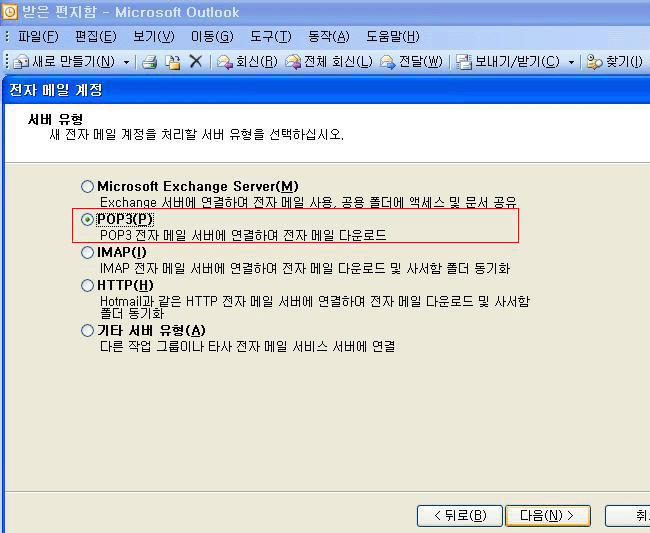Click the move to folder icon
This screenshot has height=533, width=650.
point(172,62)
